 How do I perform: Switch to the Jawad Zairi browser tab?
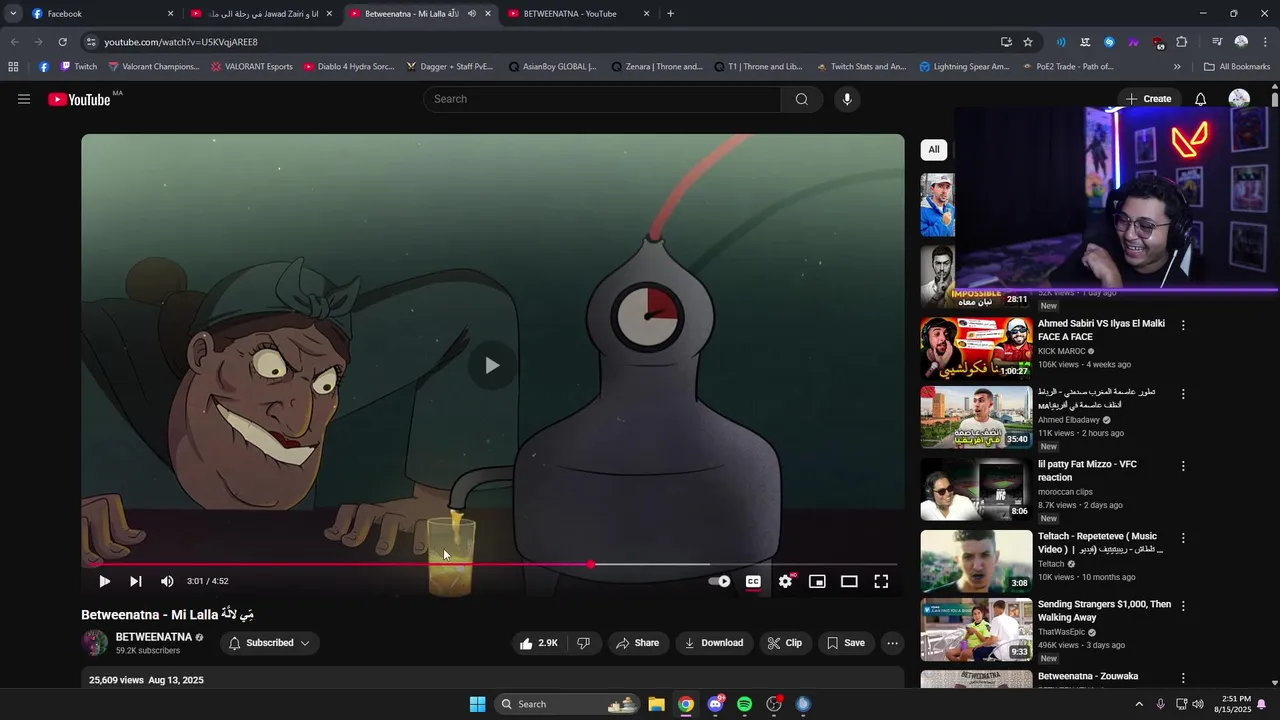(x=262, y=14)
